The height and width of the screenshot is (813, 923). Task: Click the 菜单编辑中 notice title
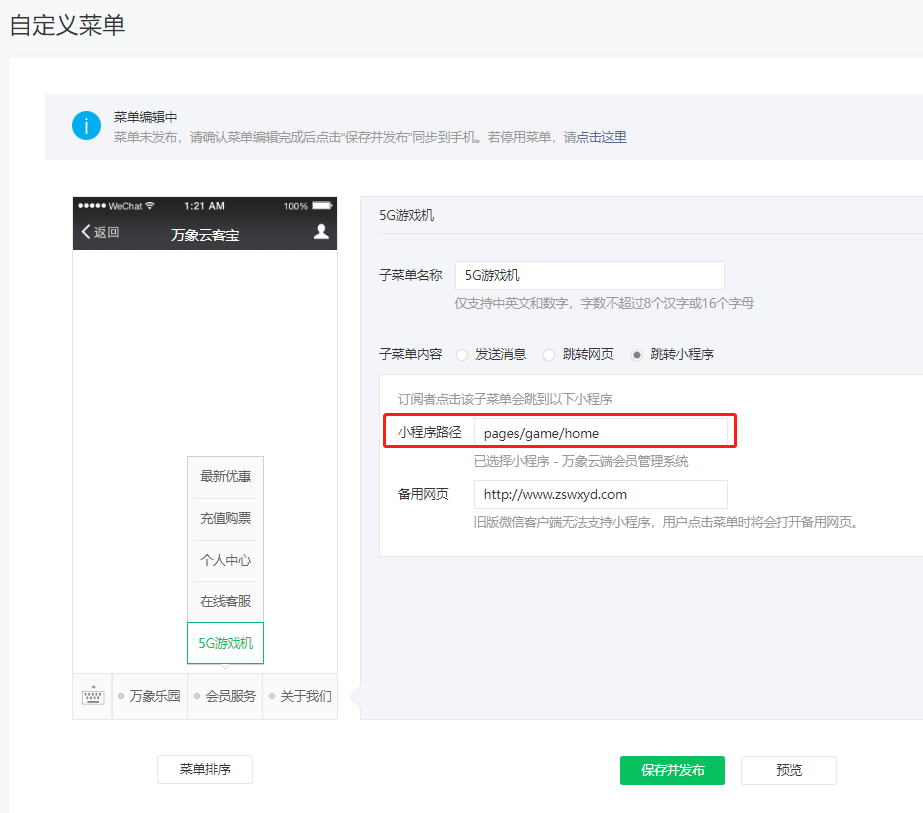pyautogui.click(x=145, y=117)
